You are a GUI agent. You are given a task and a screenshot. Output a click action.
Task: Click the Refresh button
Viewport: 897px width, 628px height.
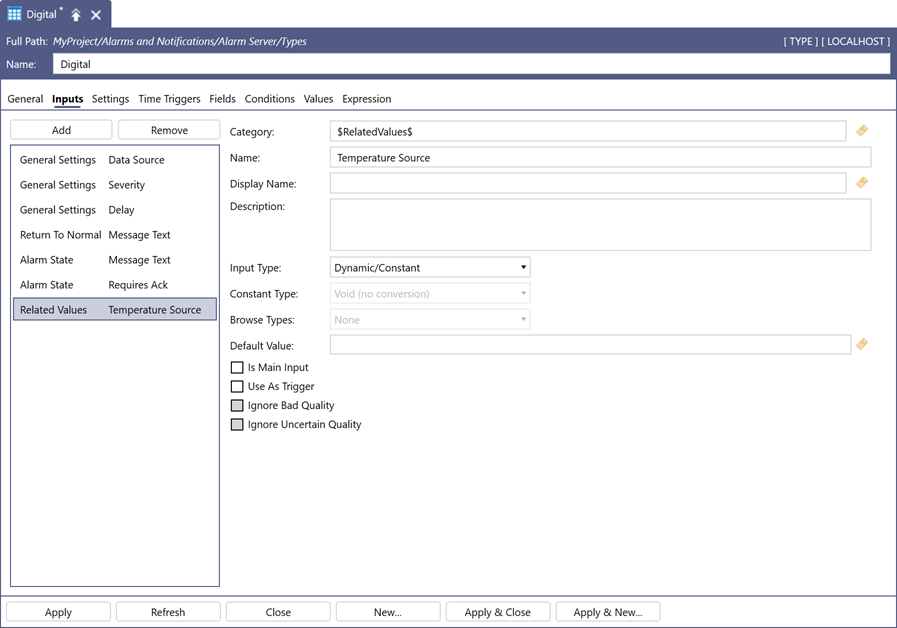(168, 612)
